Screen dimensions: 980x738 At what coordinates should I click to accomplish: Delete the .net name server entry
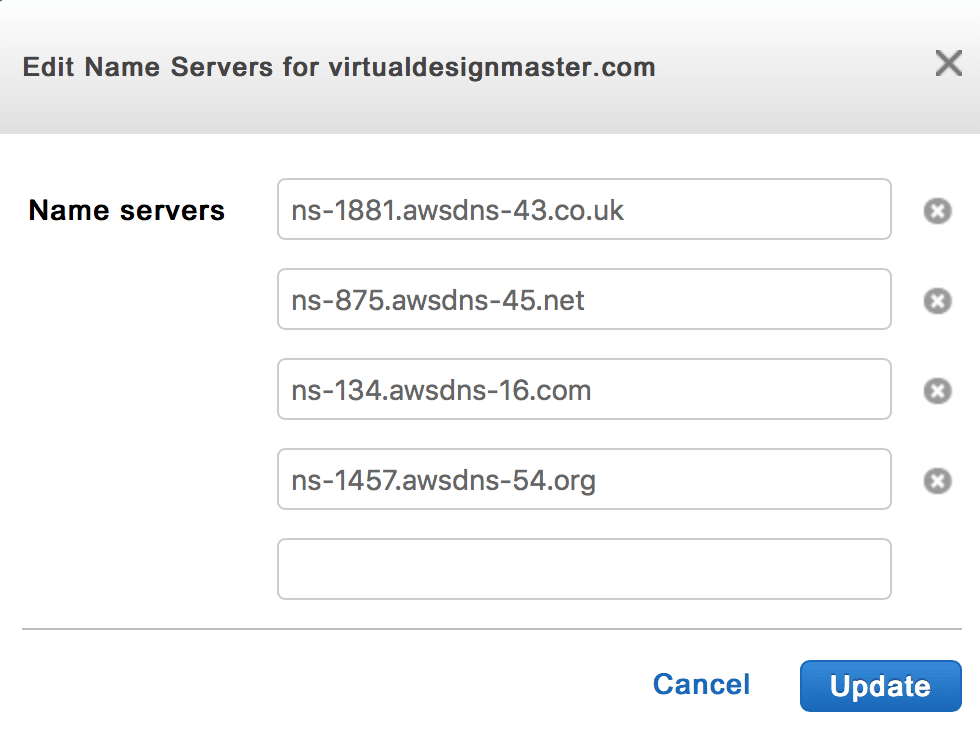point(937,301)
